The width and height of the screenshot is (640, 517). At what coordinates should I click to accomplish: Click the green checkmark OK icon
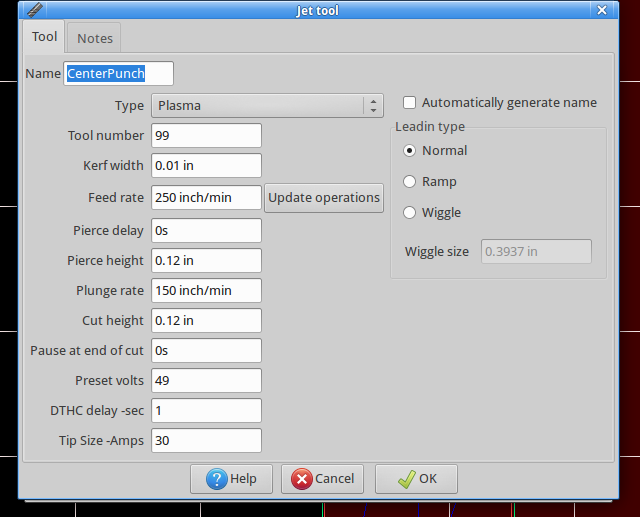(407, 479)
